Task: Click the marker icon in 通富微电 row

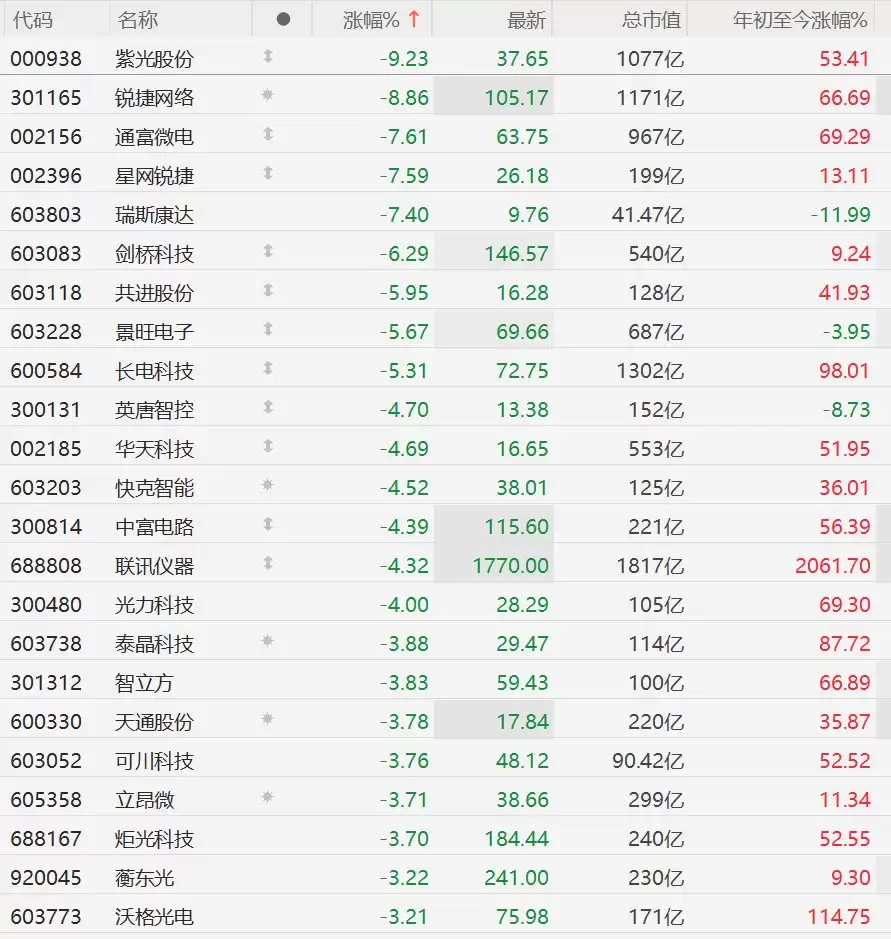Action: [x=268, y=134]
